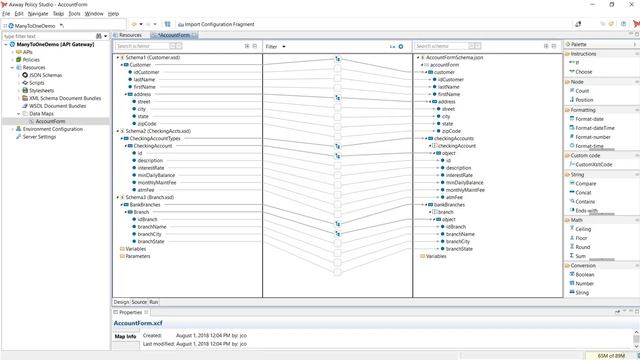Select the source Parameters folder
The image size is (640, 360).
[x=138, y=256]
